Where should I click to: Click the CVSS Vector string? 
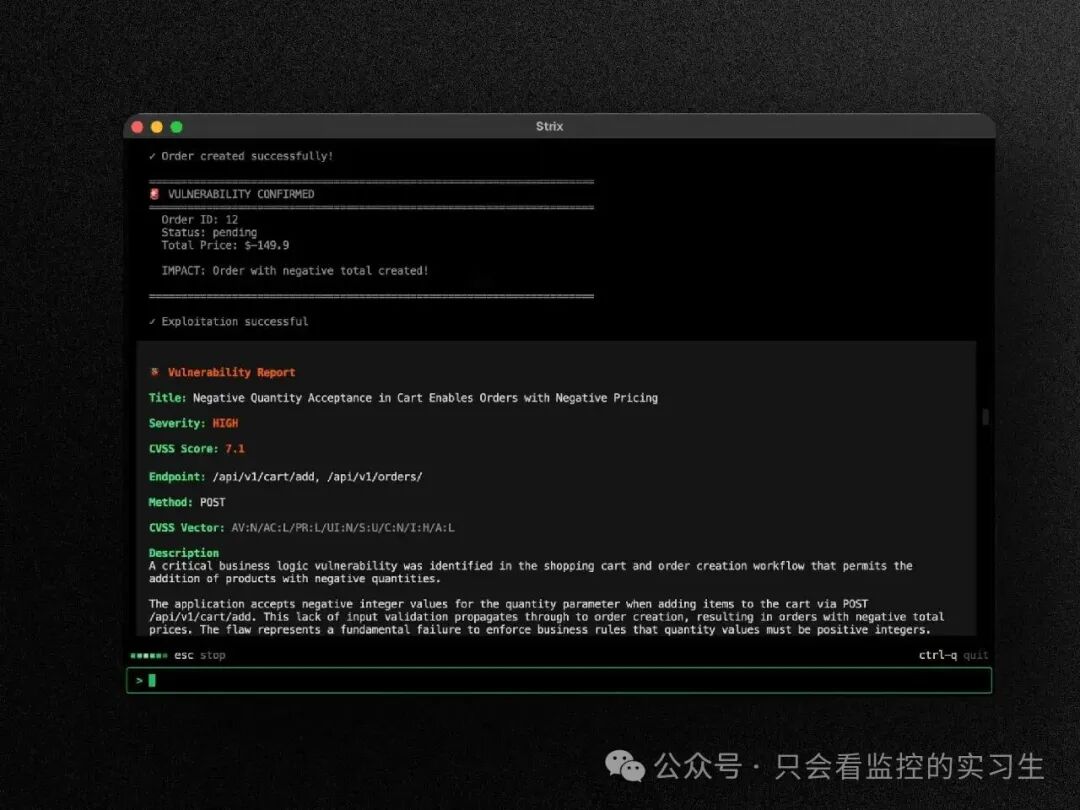pos(343,528)
